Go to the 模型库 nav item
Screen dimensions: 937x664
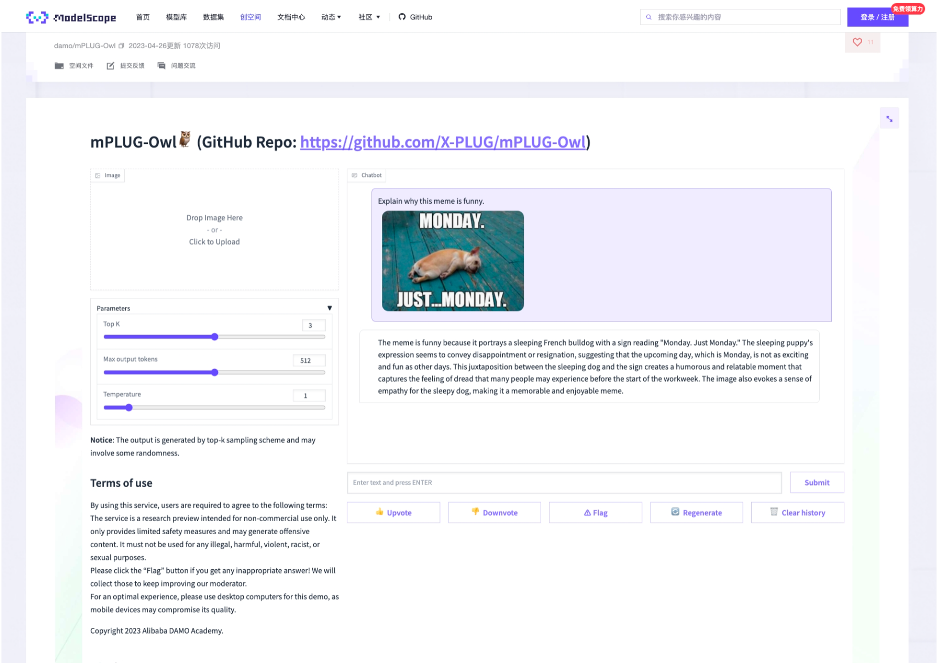tap(176, 17)
